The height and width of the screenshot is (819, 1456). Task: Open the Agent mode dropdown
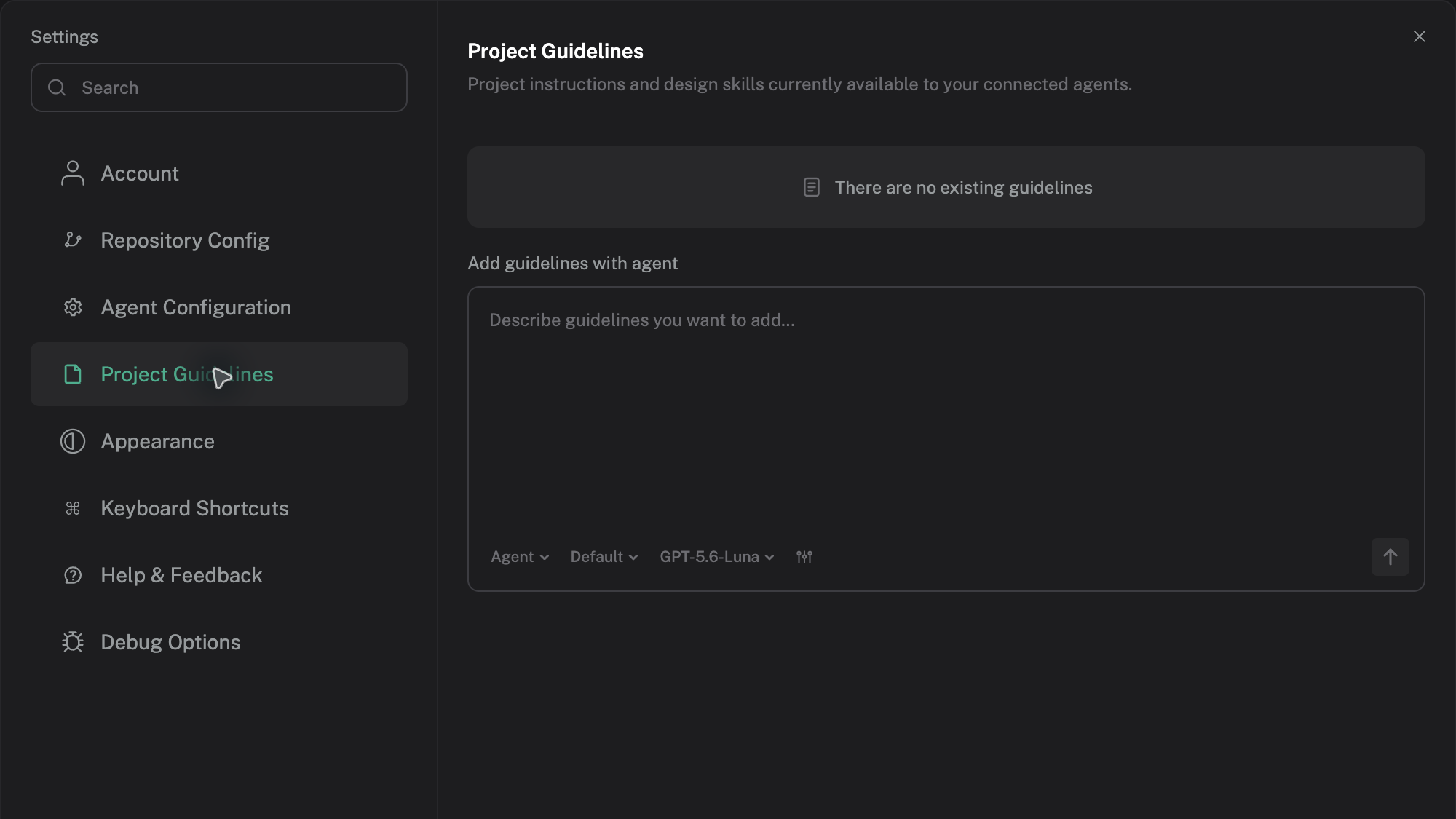520,557
